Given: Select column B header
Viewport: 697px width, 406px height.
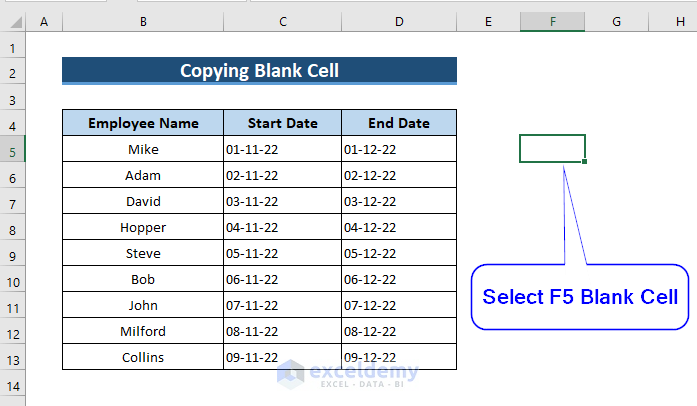Looking at the screenshot, I should (143, 21).
